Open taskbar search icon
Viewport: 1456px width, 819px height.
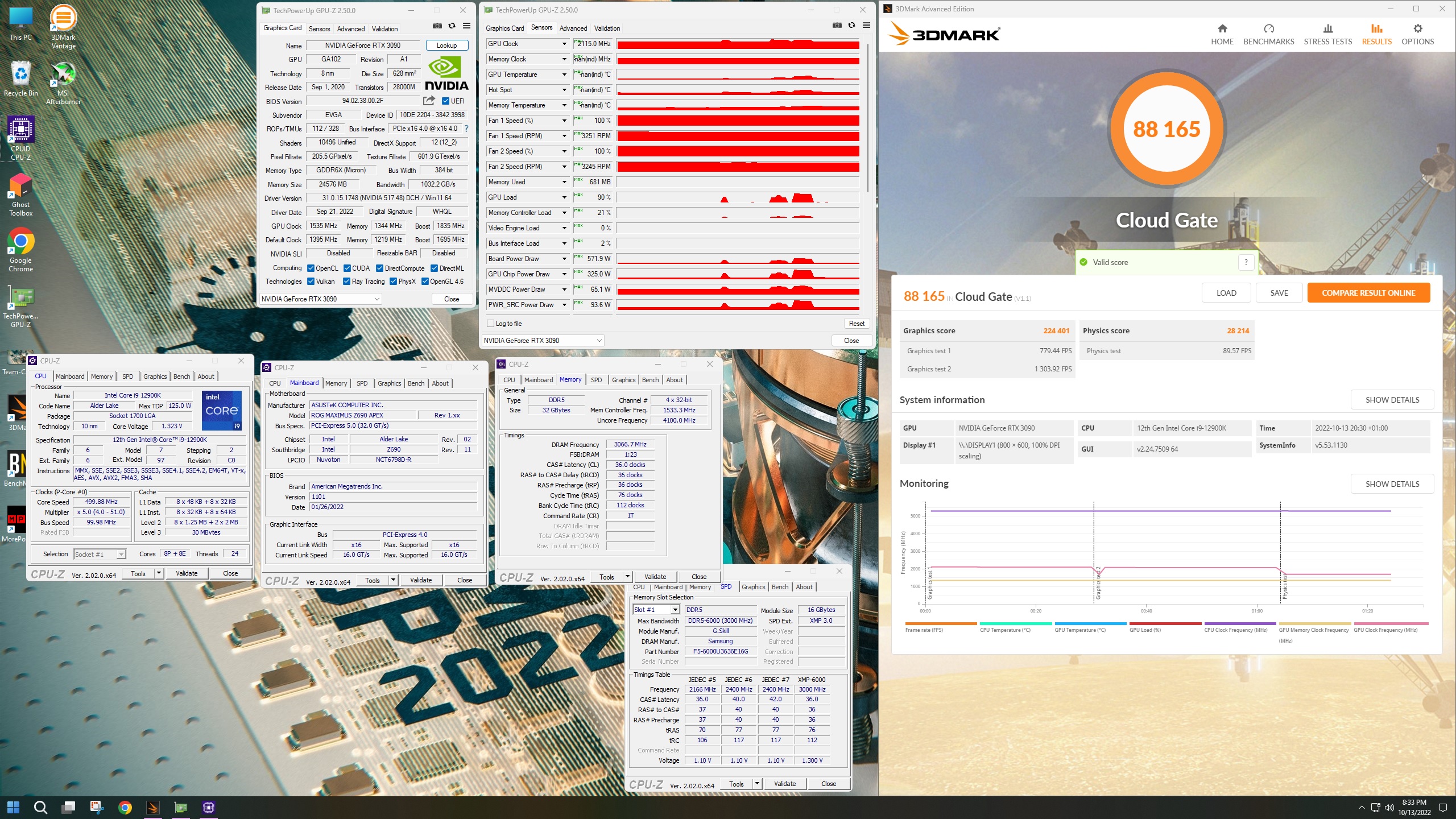[40, 807]
